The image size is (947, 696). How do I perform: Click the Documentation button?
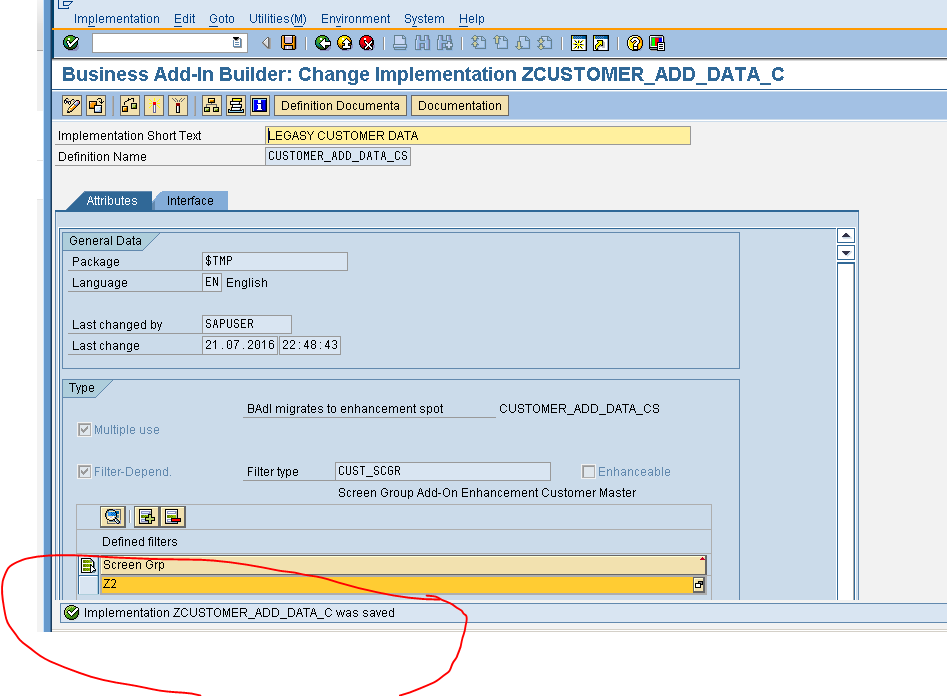point(459,105)
